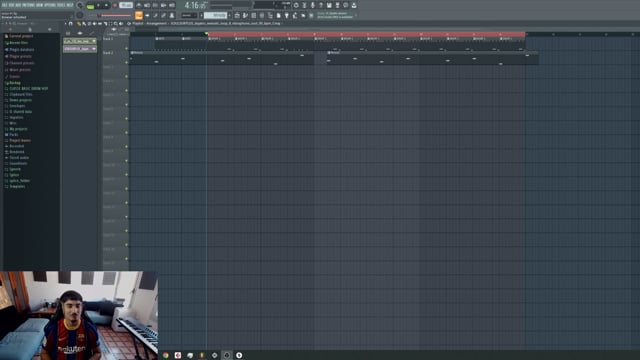
Task: Select the Plugin database browser entry
Action: (x=20, y=50)
